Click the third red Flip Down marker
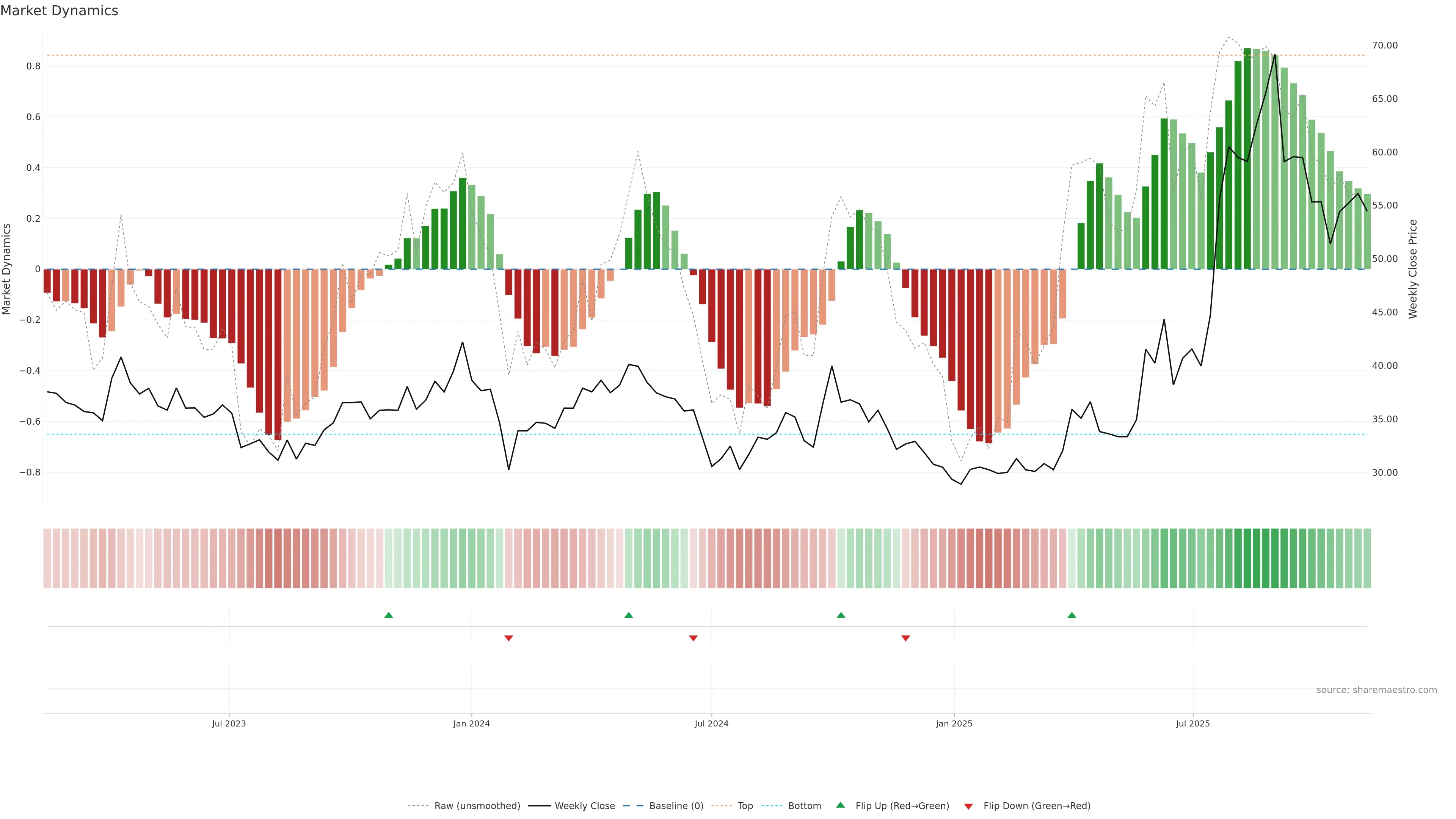The height and width of the screenshot is (819, 1456). tap(905, 638)
